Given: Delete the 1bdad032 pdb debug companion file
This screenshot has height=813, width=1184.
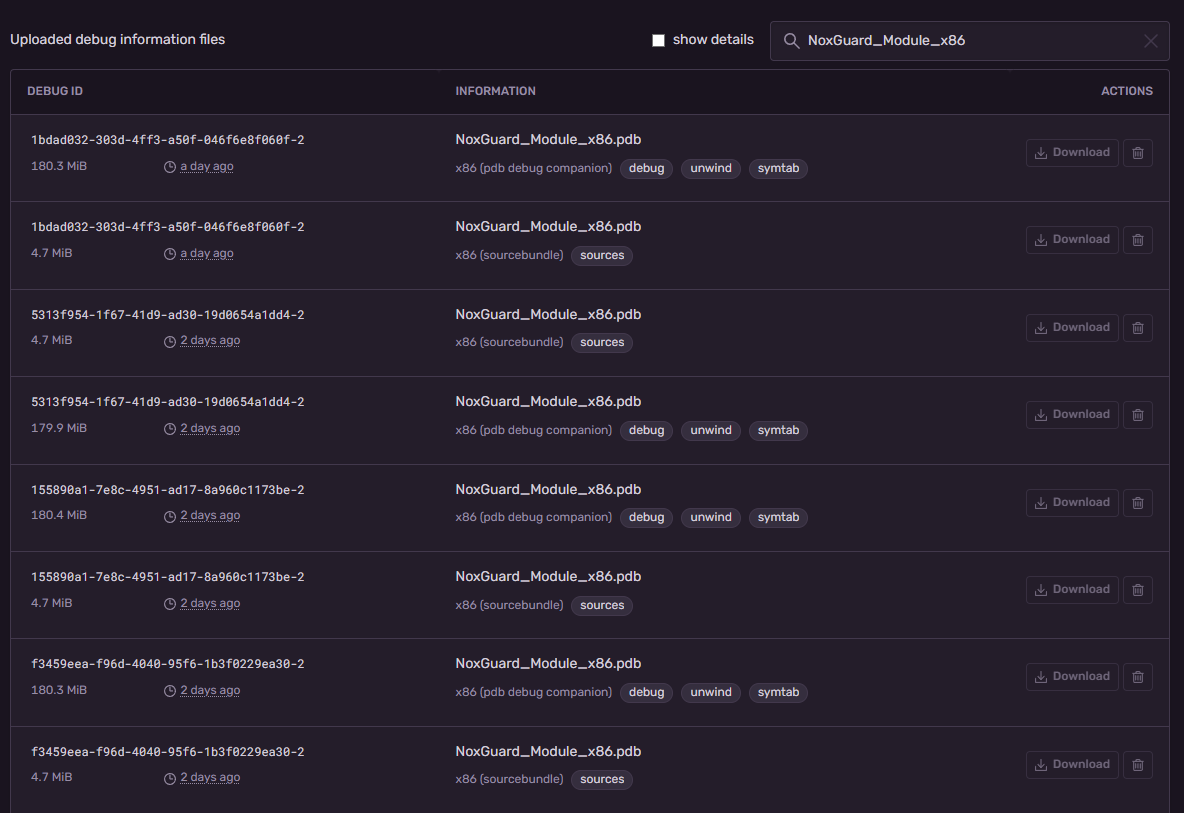Looking at the screenshot, I should pyautogui.click(x=1137, y=152).
